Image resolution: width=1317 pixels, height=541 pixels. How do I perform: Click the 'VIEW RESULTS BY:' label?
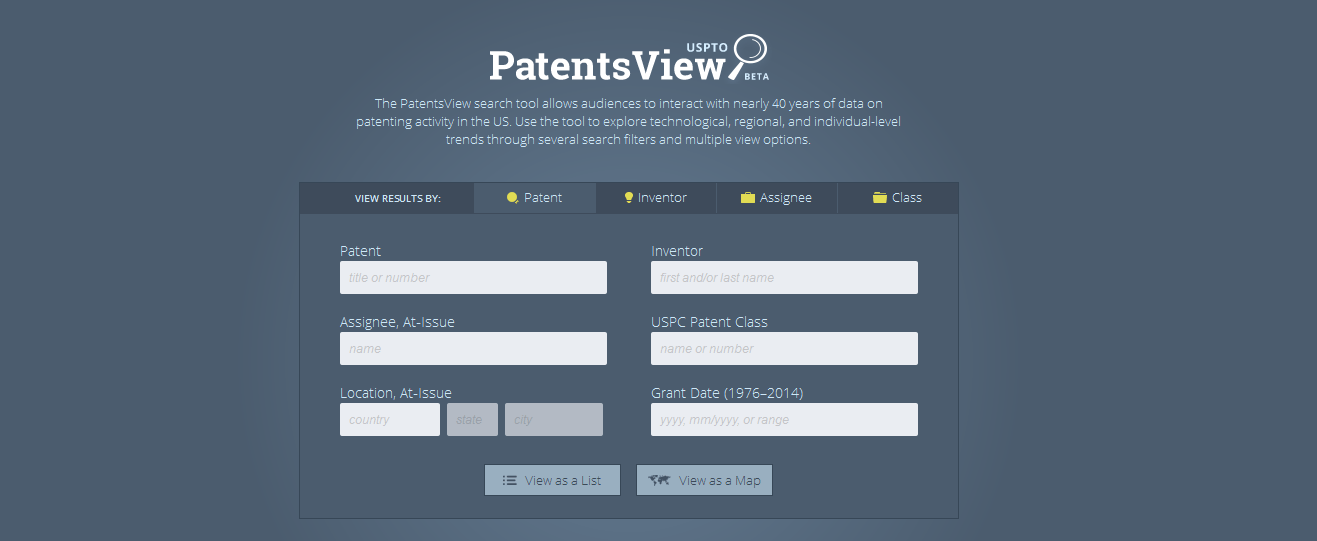point(398,198)
